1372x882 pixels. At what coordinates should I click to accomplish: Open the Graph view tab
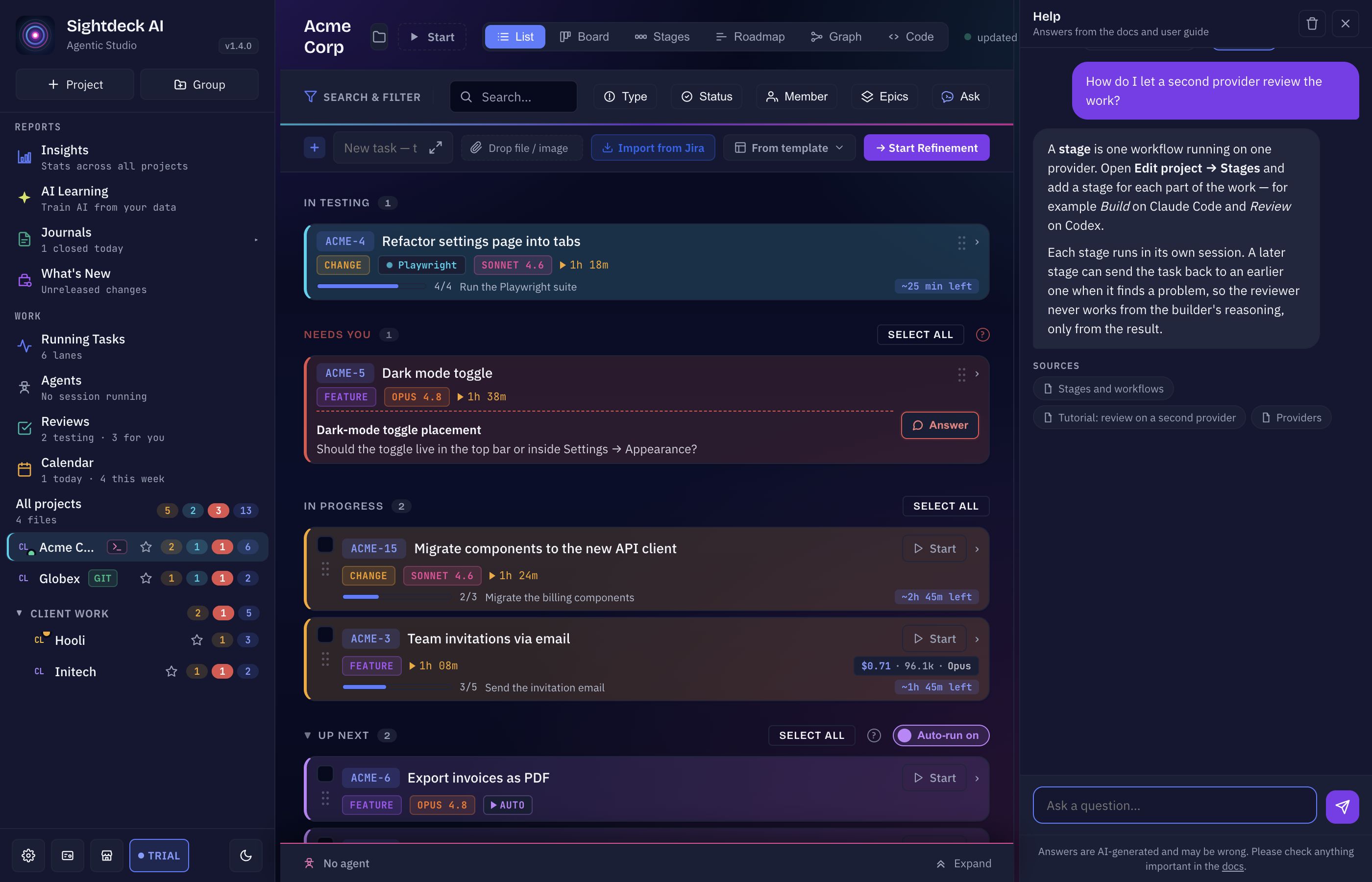[x=836, y=37]
